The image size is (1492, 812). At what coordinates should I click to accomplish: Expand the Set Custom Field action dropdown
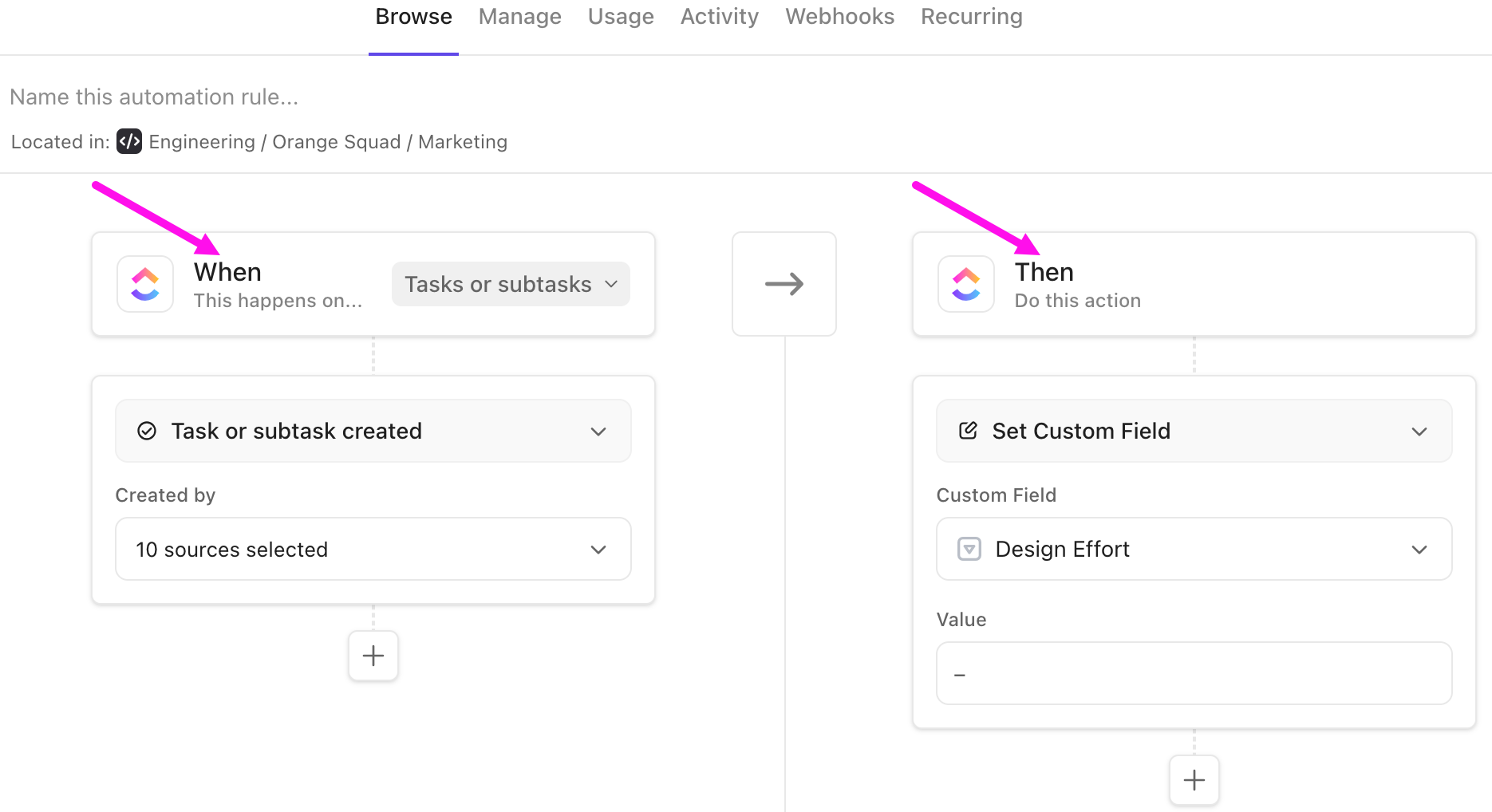(1419, 431)
